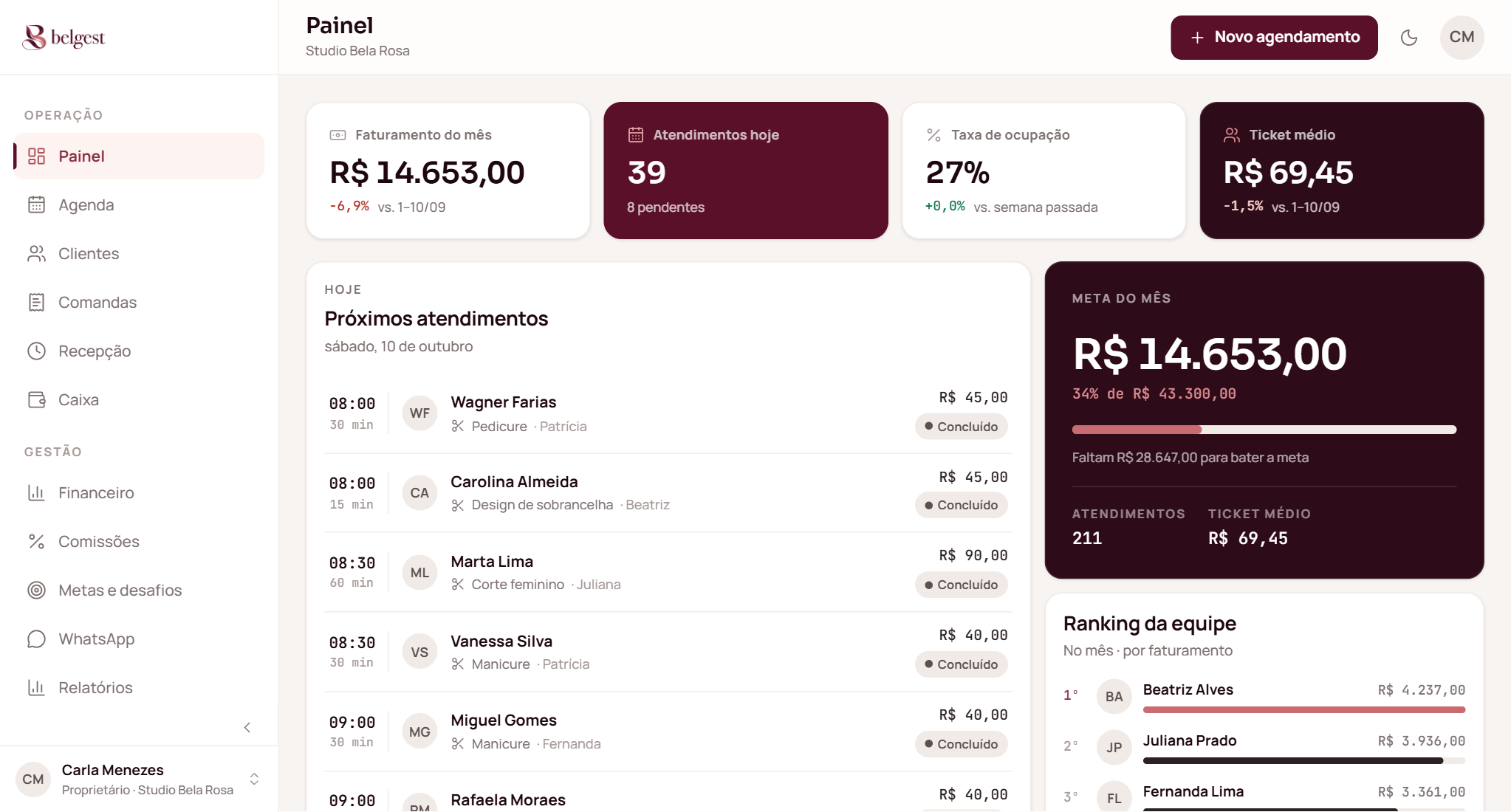
Task: Open the Comandas menu item
Action: 139,302
